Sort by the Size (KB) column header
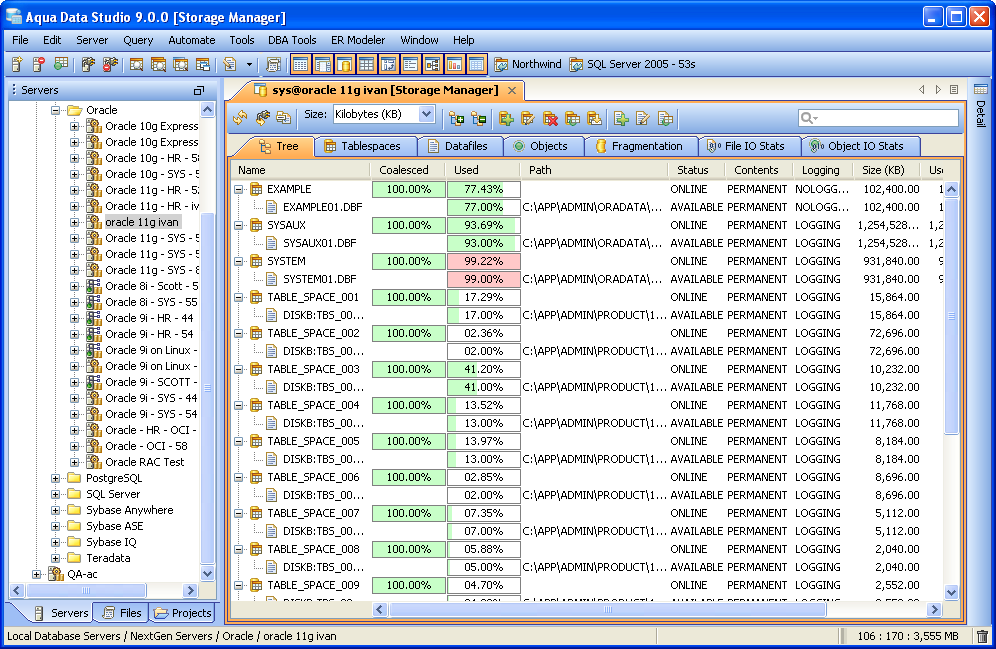Image resolution: width=996 pixels, height=649 pixels. [884, 170]
